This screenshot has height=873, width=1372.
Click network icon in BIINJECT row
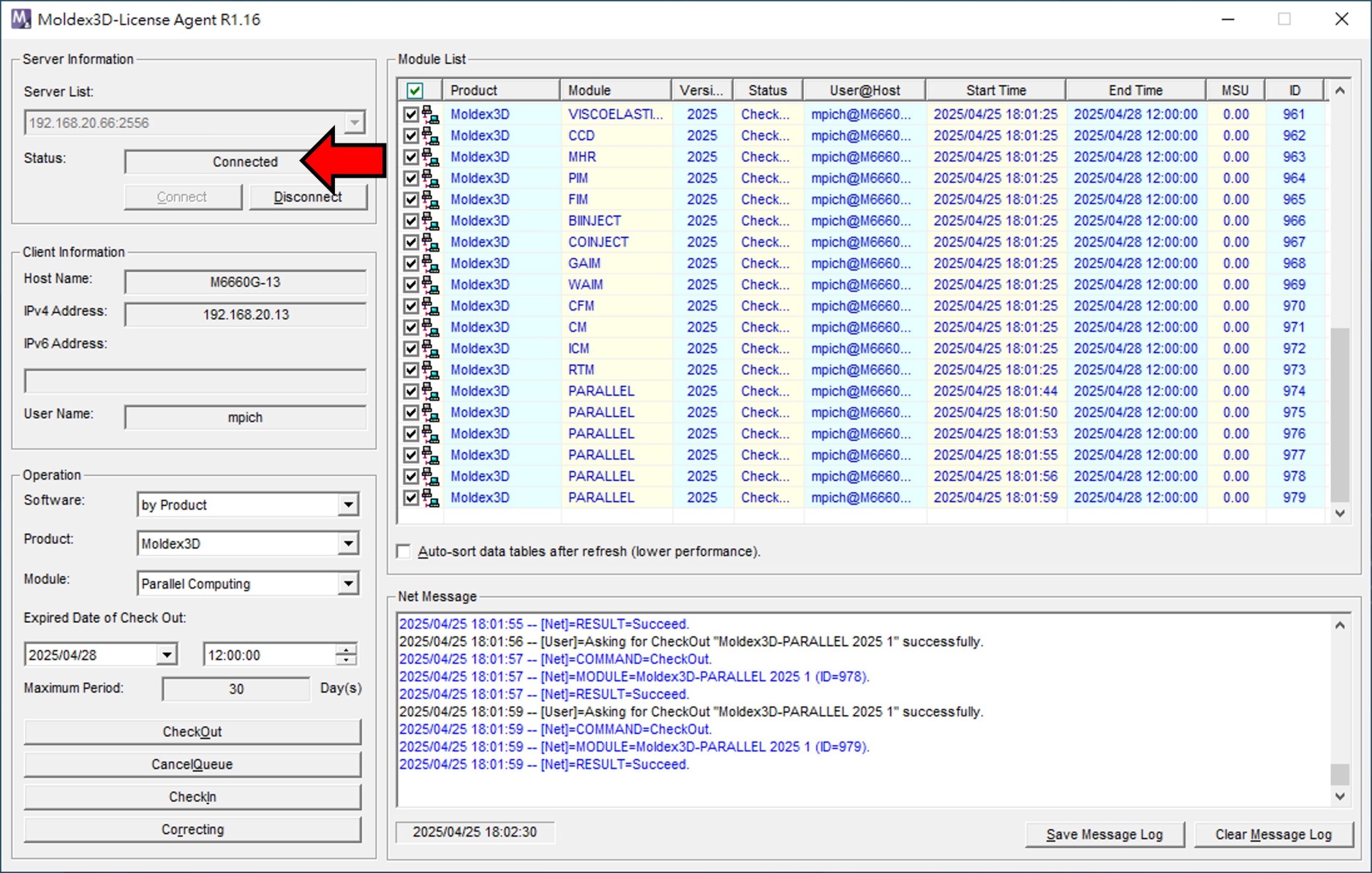[x=431, y=221]
